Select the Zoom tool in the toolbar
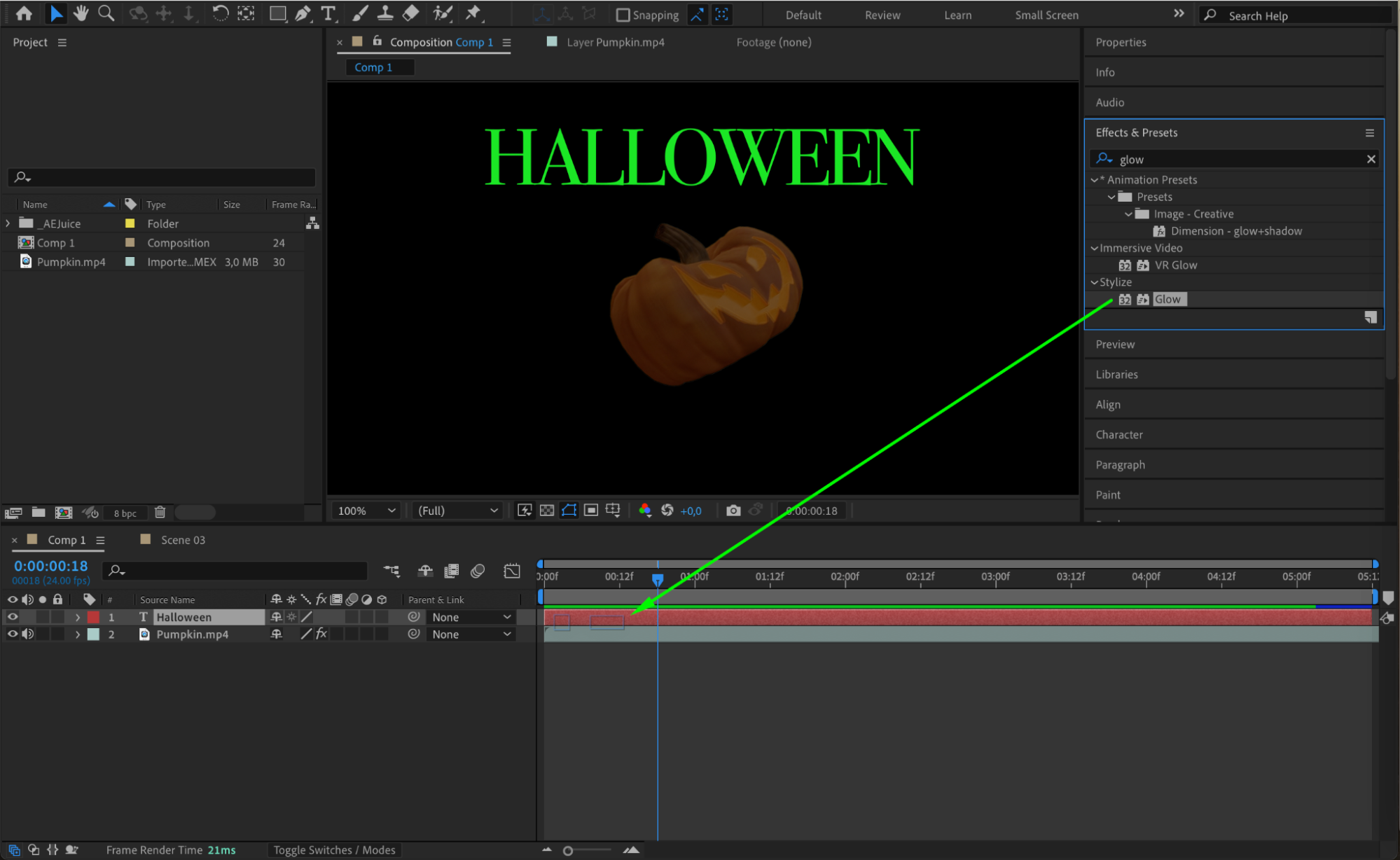Image resolution: width=1400 pixels, height=860 pixels. pyautogui.click(x=106, y=13)
